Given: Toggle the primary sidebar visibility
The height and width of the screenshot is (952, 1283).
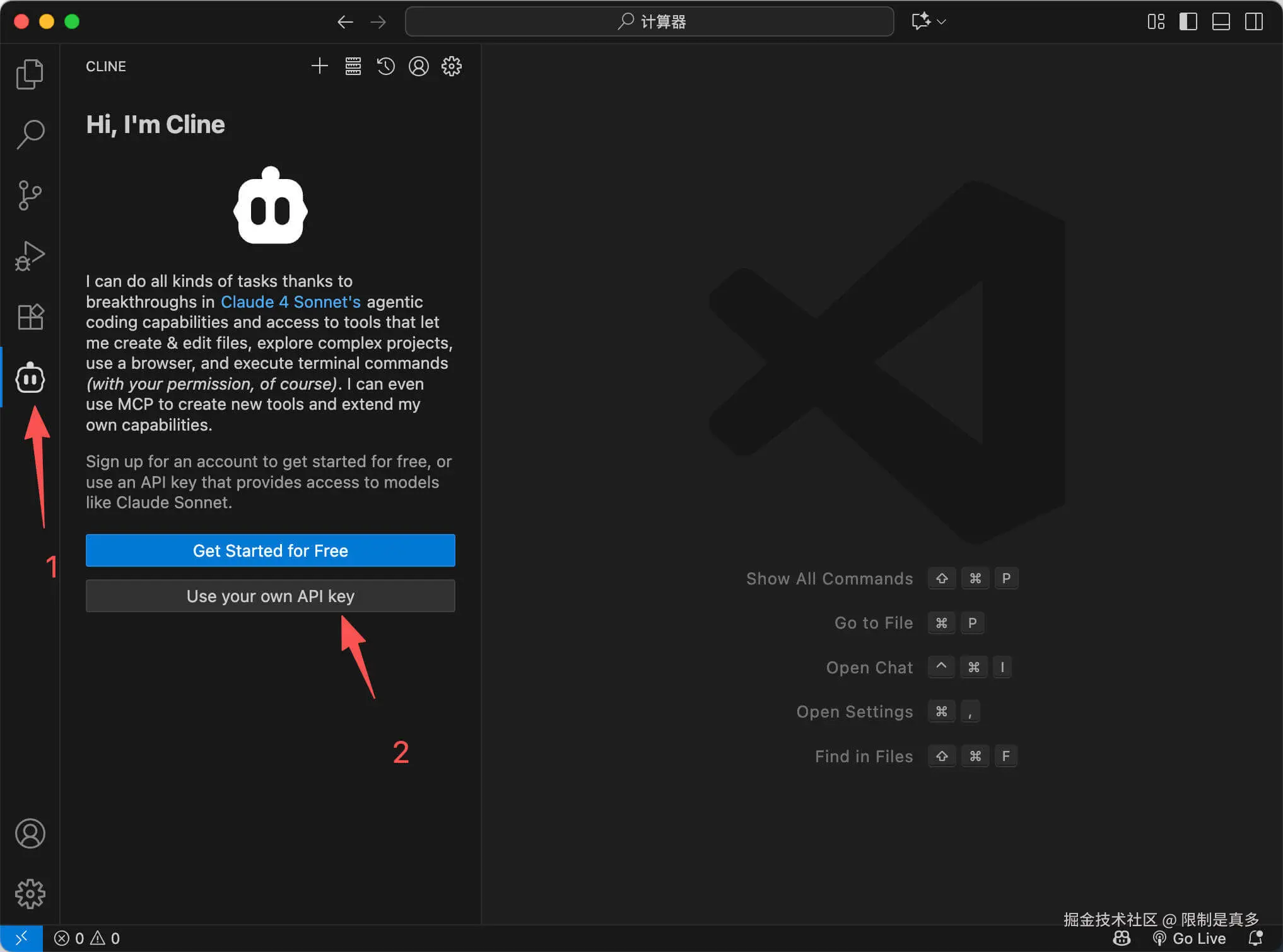Looking at the screenshot, I should click(1188, 21).
